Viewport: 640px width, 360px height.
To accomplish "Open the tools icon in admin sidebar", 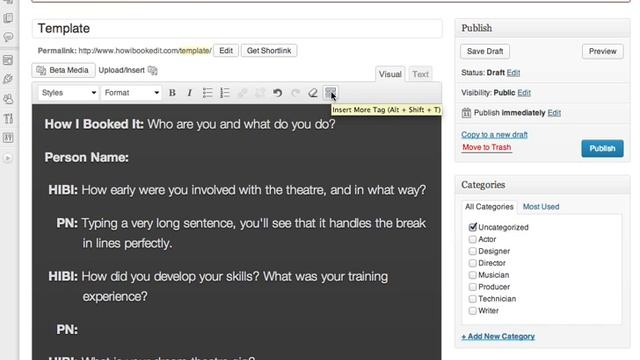I will (8, 119).
